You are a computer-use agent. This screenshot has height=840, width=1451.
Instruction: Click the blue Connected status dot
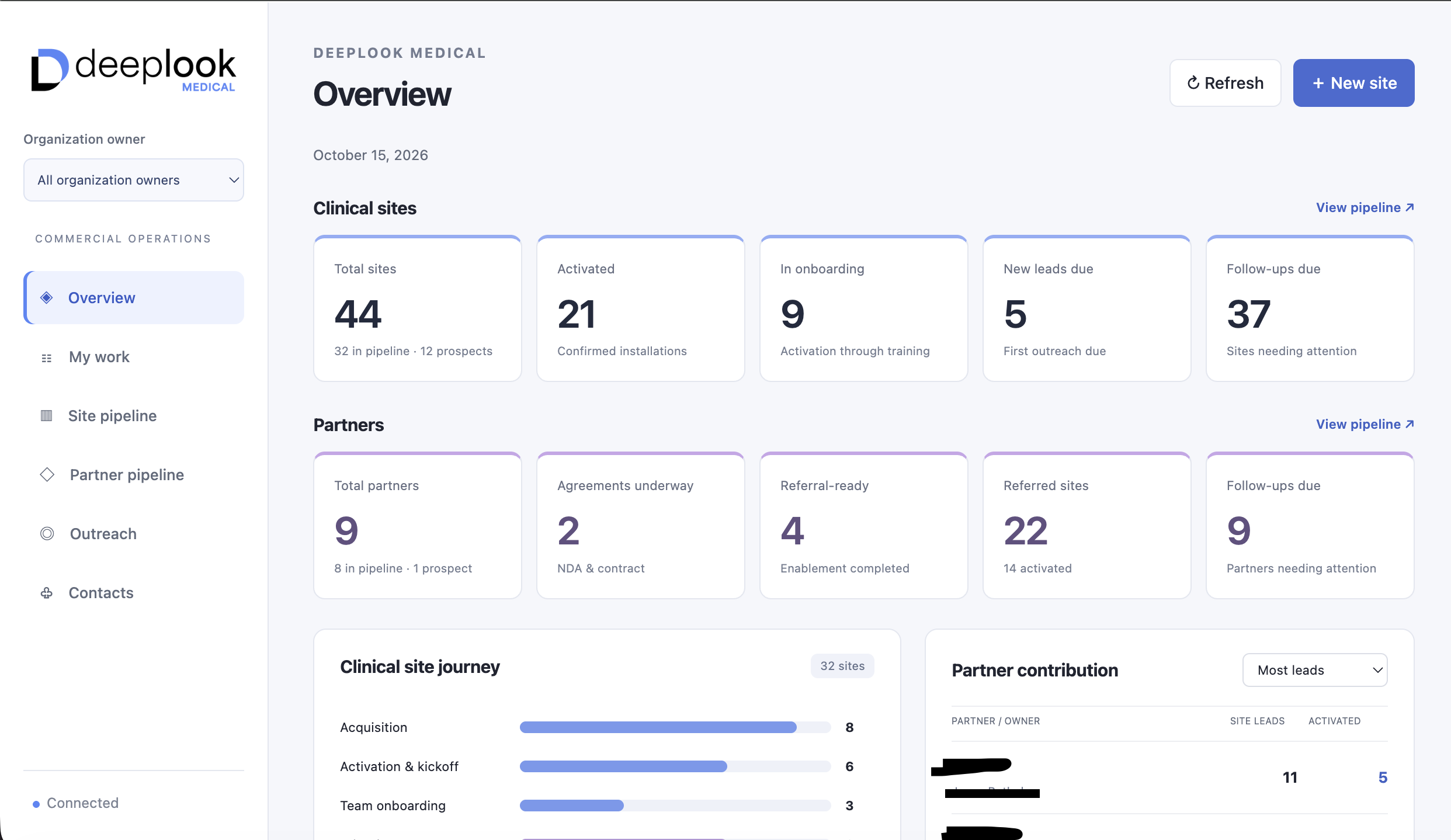point(36,804)
